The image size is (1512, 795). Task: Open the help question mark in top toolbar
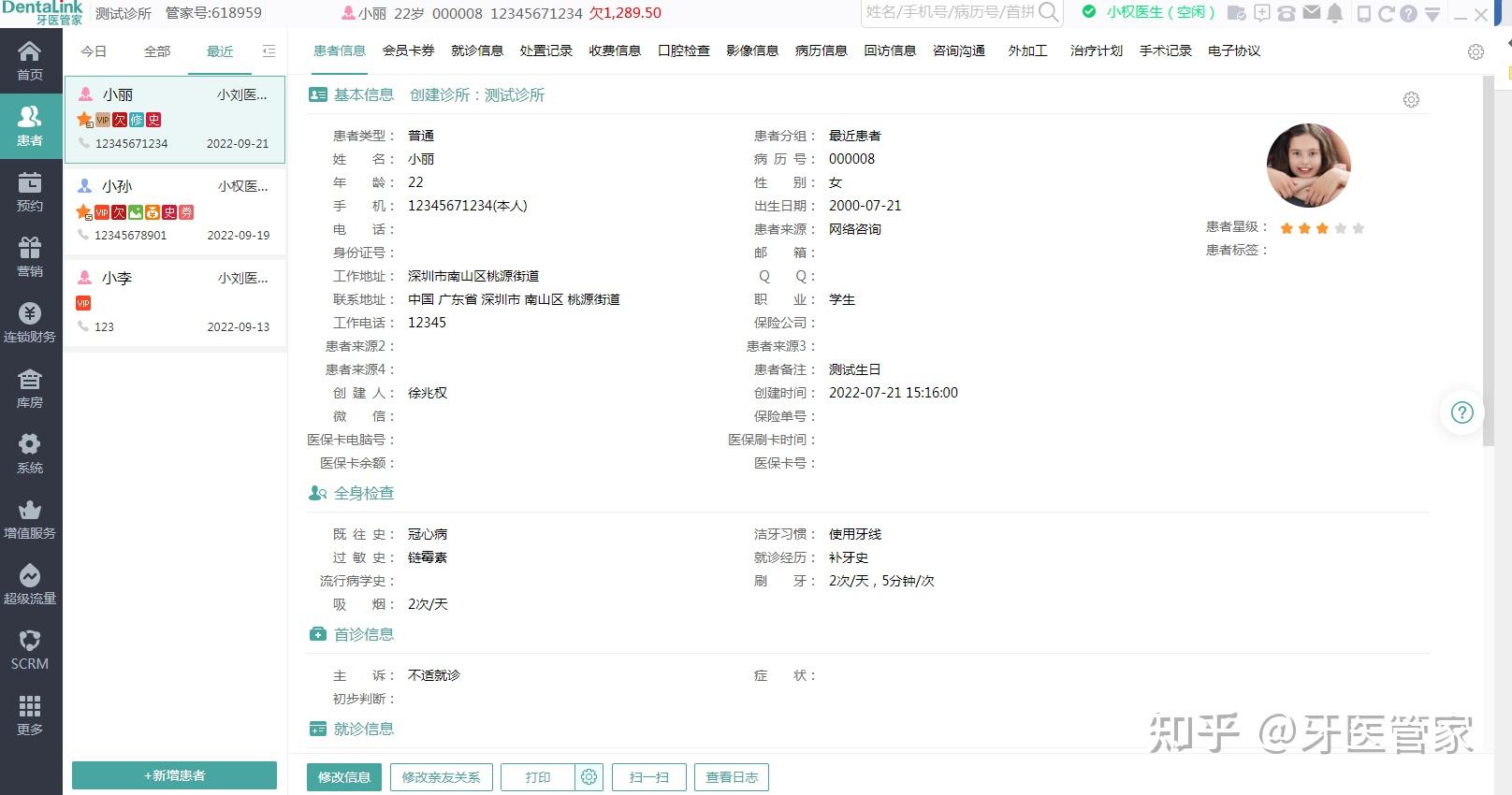(x=1408, y=14)
